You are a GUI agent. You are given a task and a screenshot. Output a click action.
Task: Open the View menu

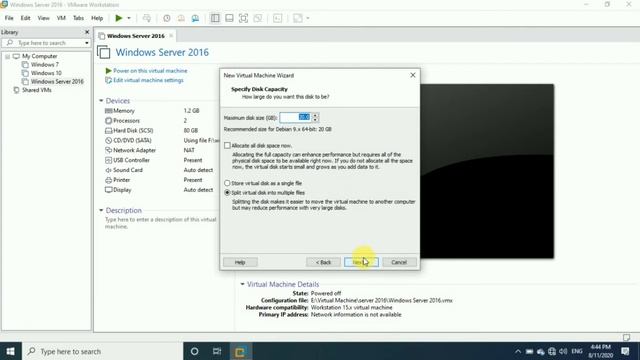43,18
